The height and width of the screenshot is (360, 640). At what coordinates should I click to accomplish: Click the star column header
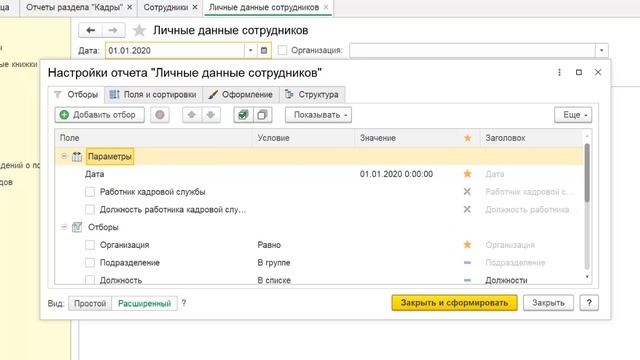click(x=467, y=138)
